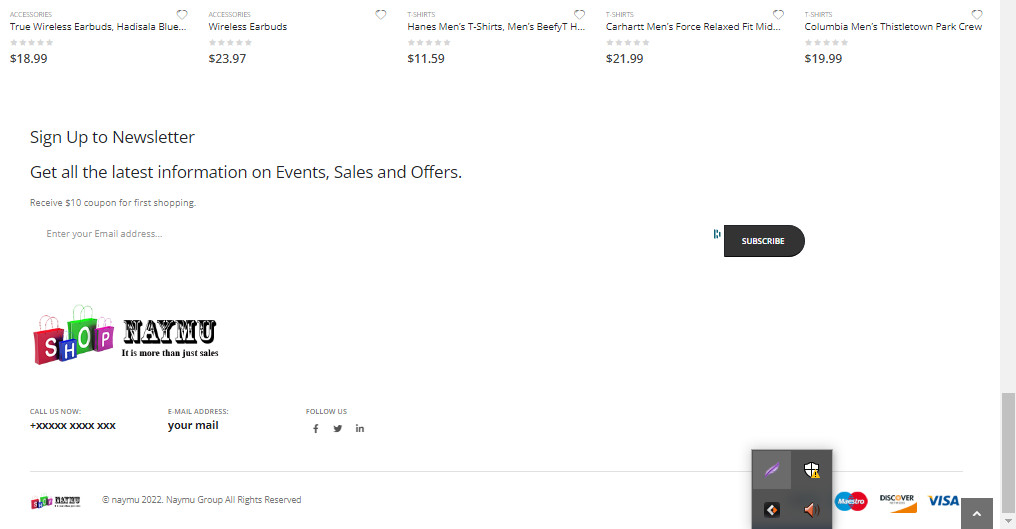Screen dimensions: 1016x529
Task: Open Columbia Men's Thistletown Park Crew product
Action: coord(894,27)
